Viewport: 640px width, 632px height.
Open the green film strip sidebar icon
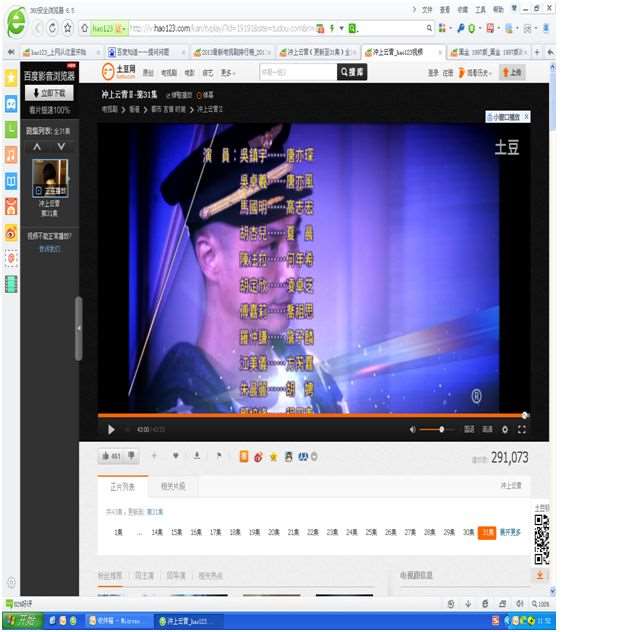coord(11,284)
